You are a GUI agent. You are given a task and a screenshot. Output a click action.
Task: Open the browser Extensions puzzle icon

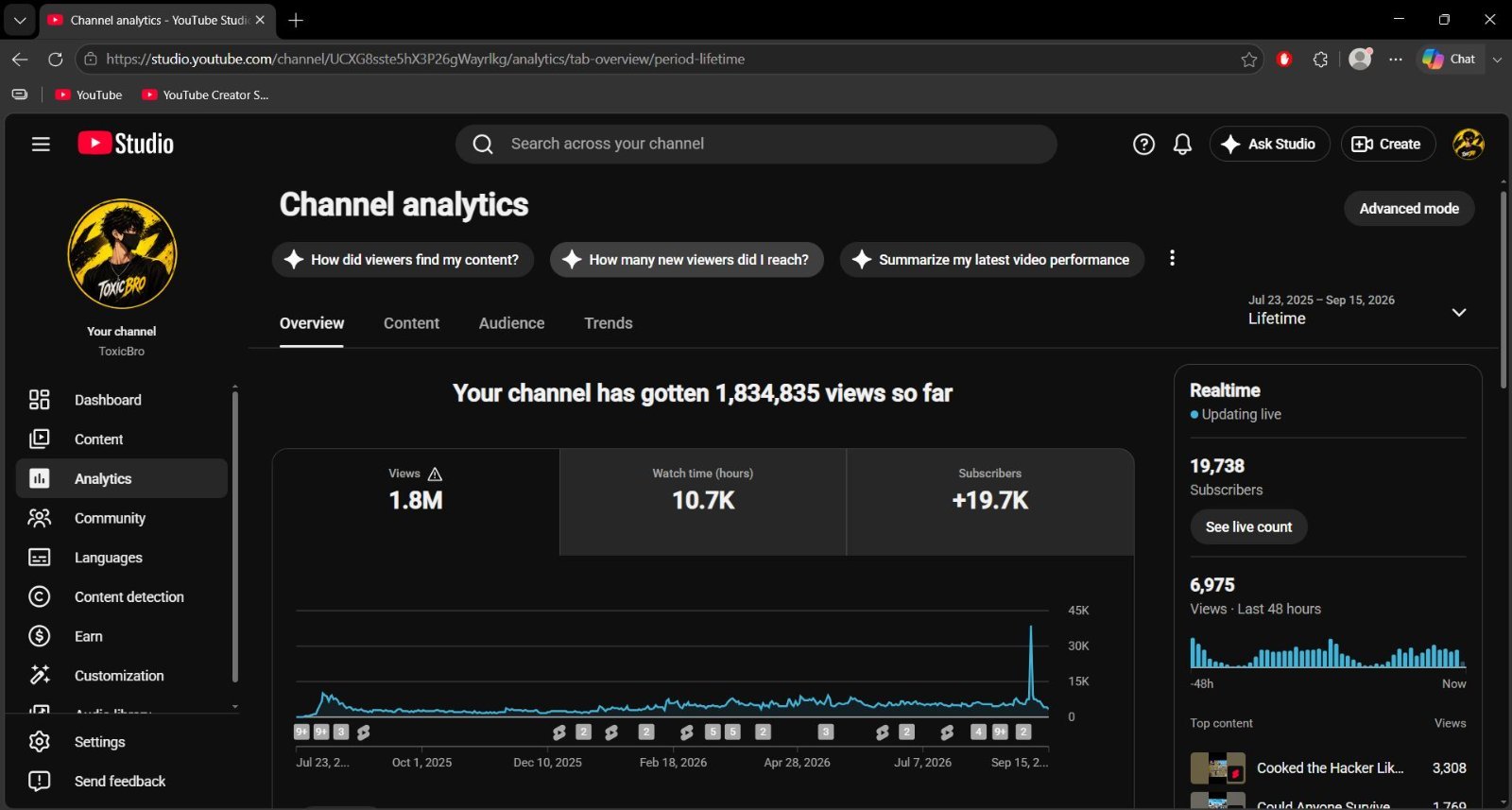coord(1320,60)
